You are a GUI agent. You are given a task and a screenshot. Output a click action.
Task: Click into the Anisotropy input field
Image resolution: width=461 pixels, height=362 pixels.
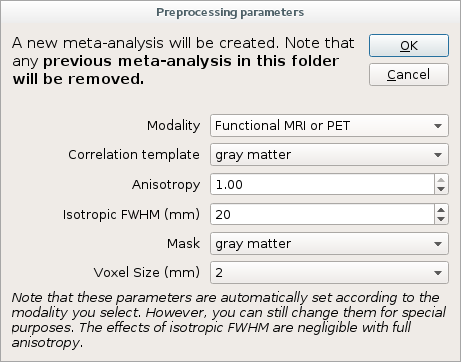[x=322, y=184]
